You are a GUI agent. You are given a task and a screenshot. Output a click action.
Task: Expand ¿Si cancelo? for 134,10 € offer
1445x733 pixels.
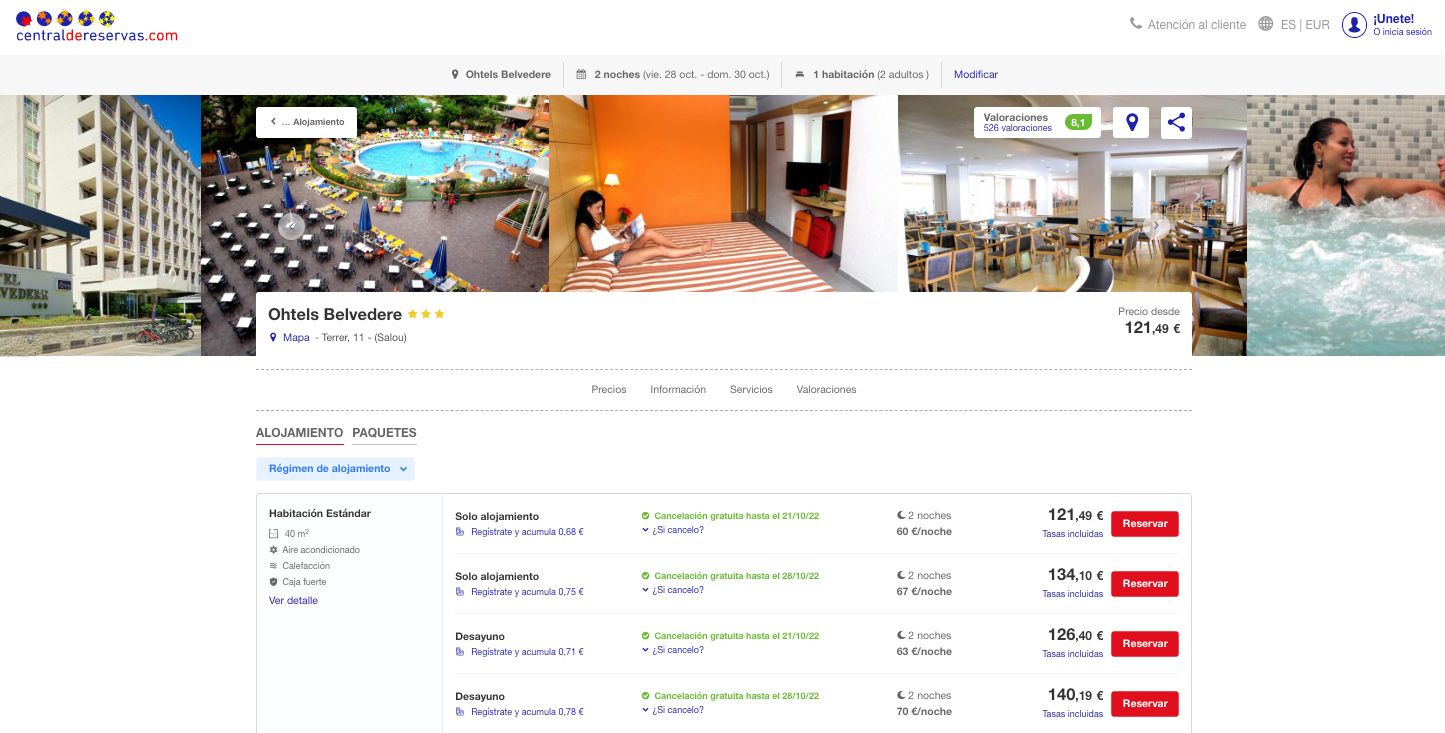pos(673,590)
